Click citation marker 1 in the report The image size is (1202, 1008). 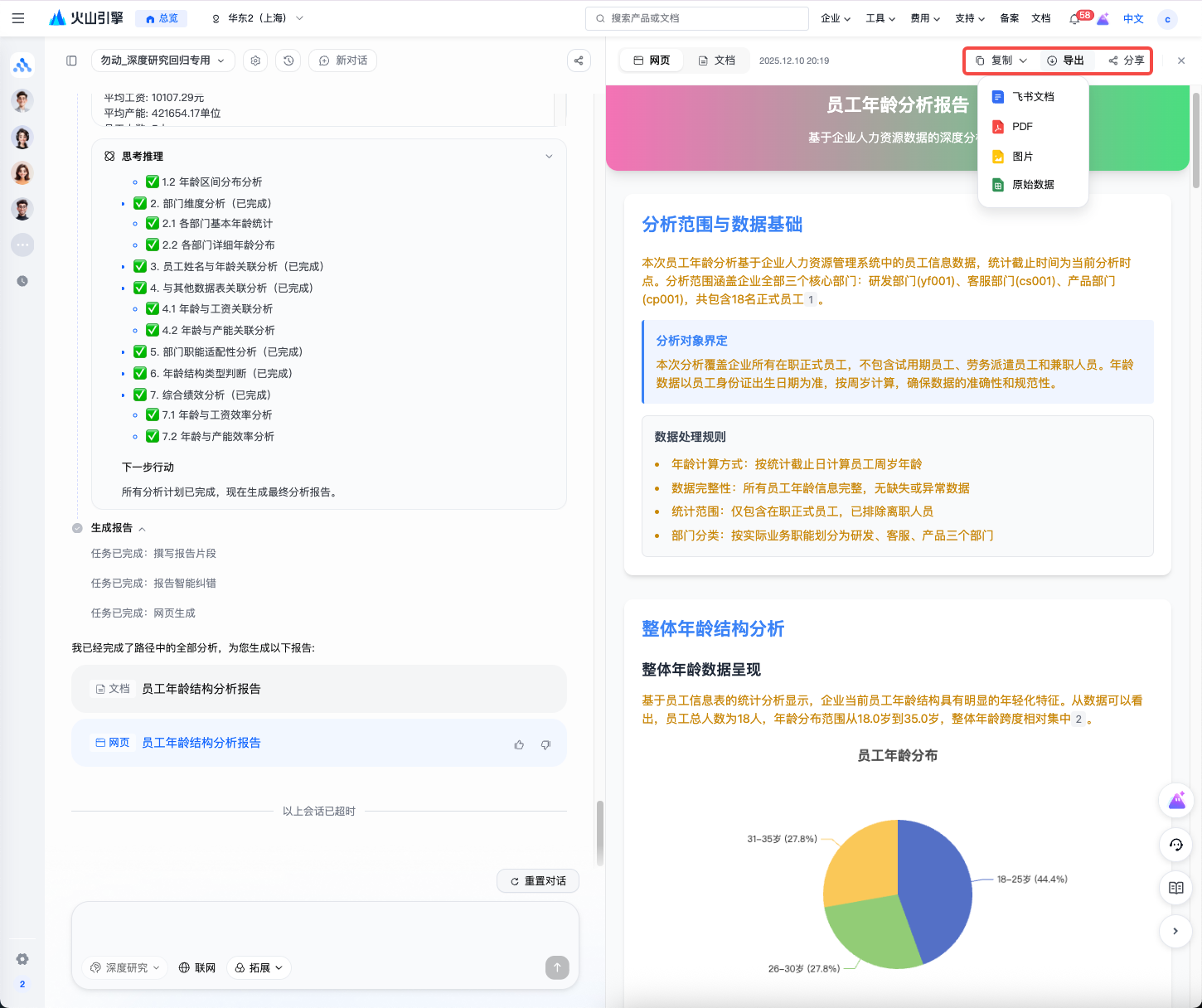(x=811, y=300)
